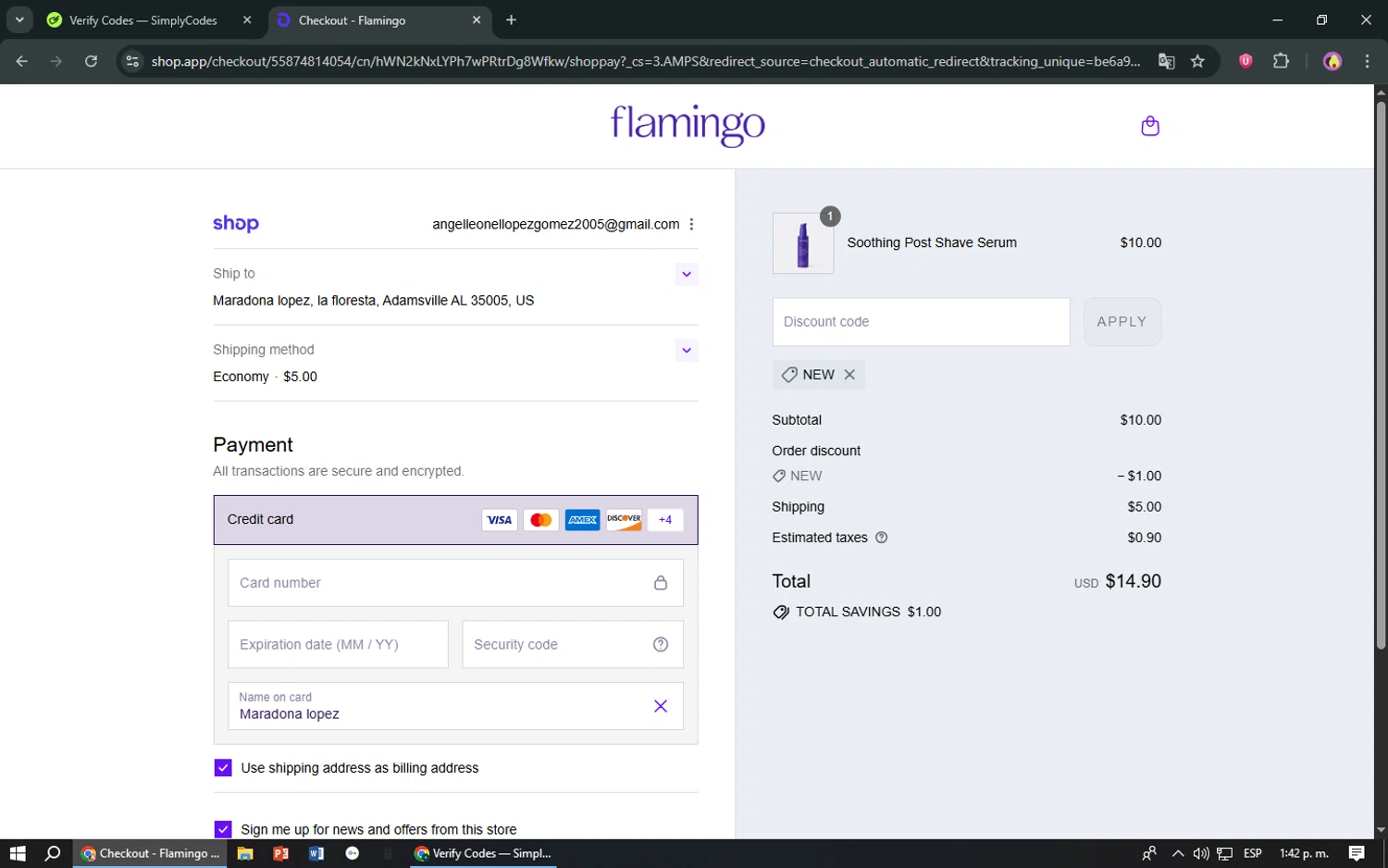Expand the Ship to section
This screenshot has height=868, width=1388.
(x=687, y=274)
